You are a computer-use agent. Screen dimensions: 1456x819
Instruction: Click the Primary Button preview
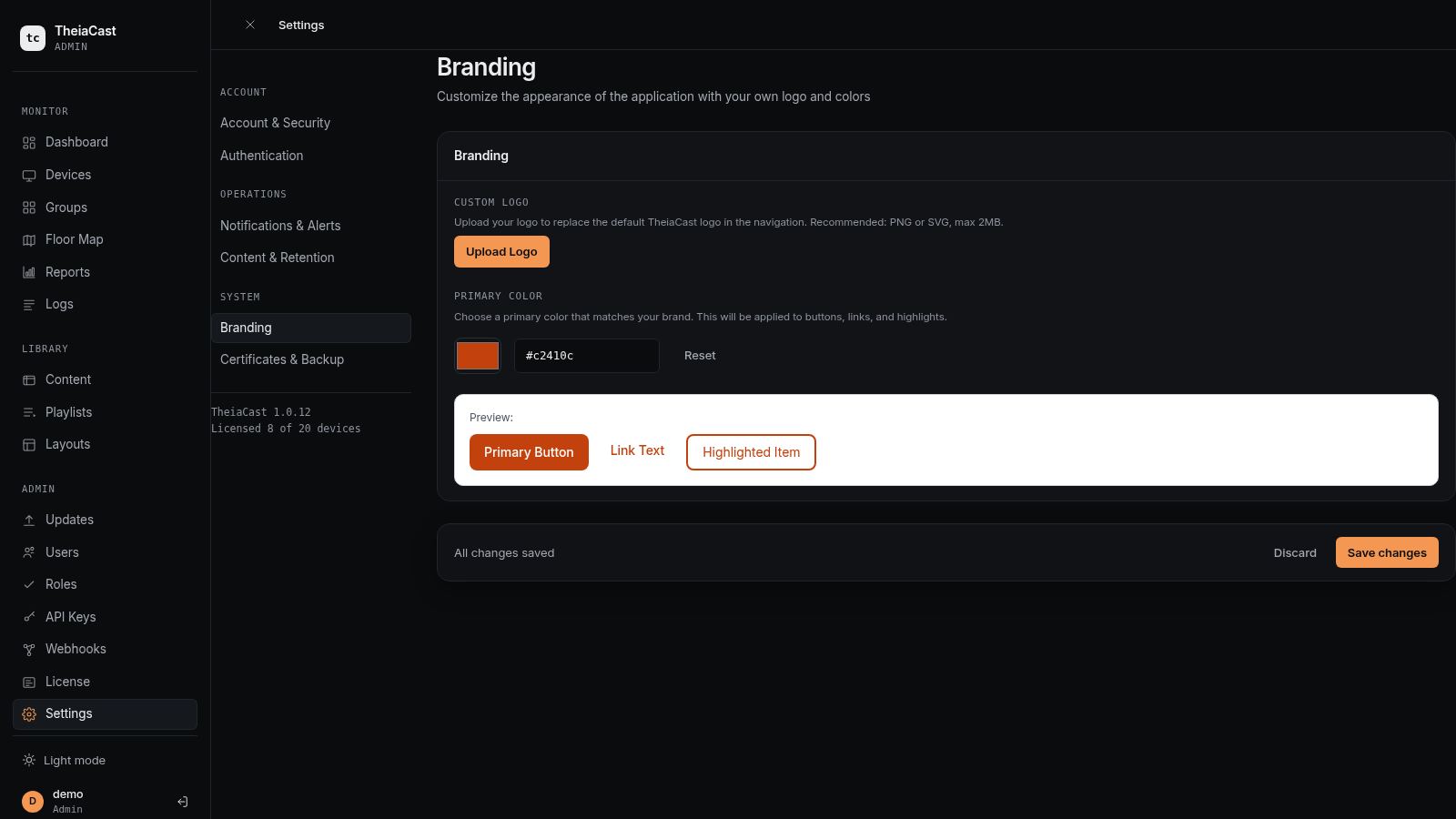[x=529, y=452]
